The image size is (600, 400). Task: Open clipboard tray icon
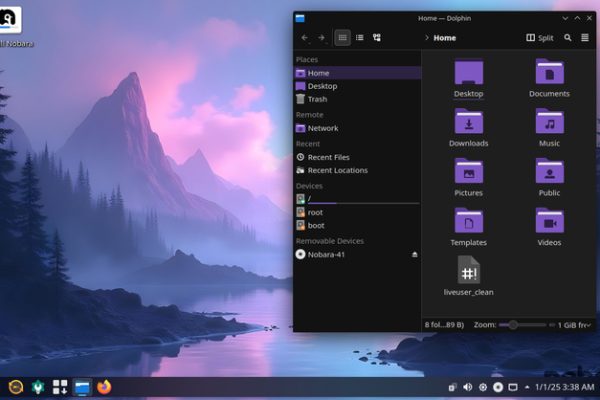tap(452, 387)
